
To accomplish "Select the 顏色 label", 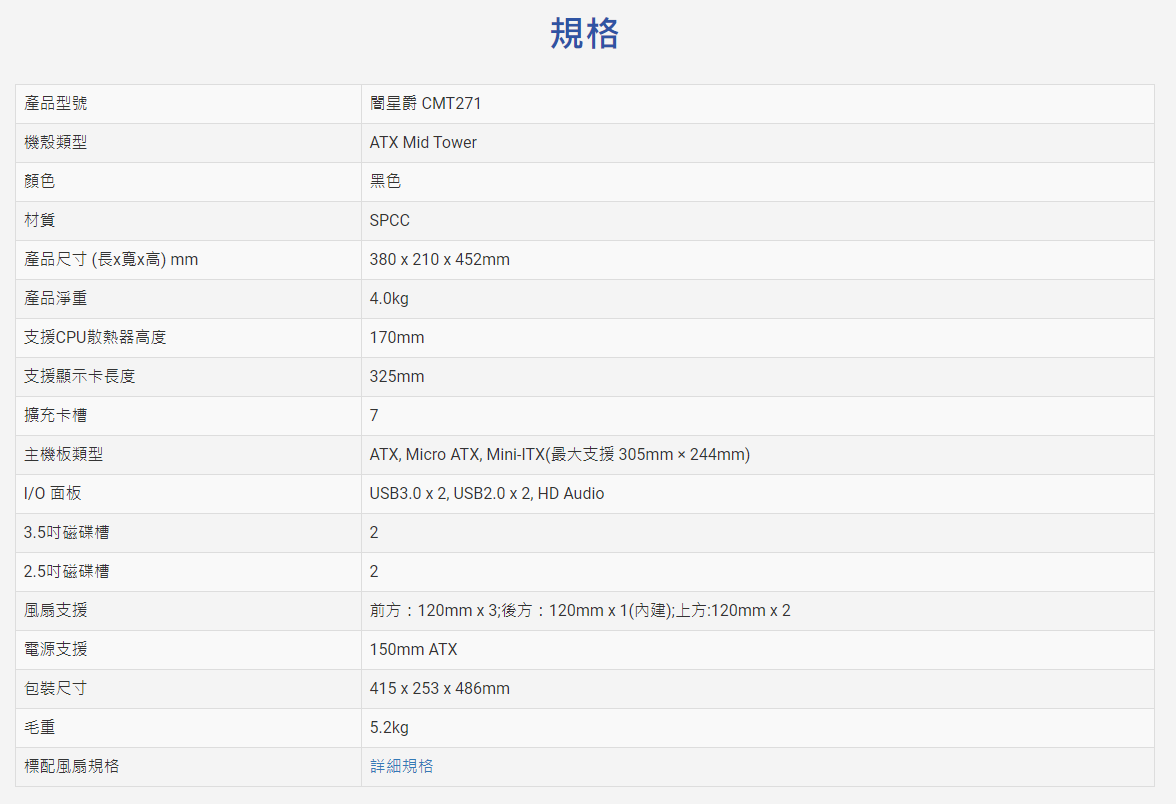I will pyautogui.click(x=40, y=182).
